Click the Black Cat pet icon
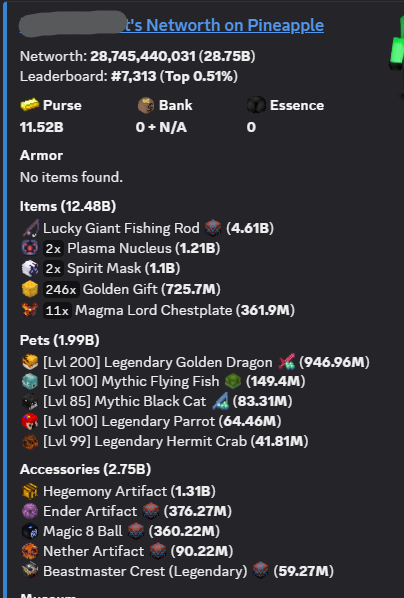 click(x=30, y=401)
